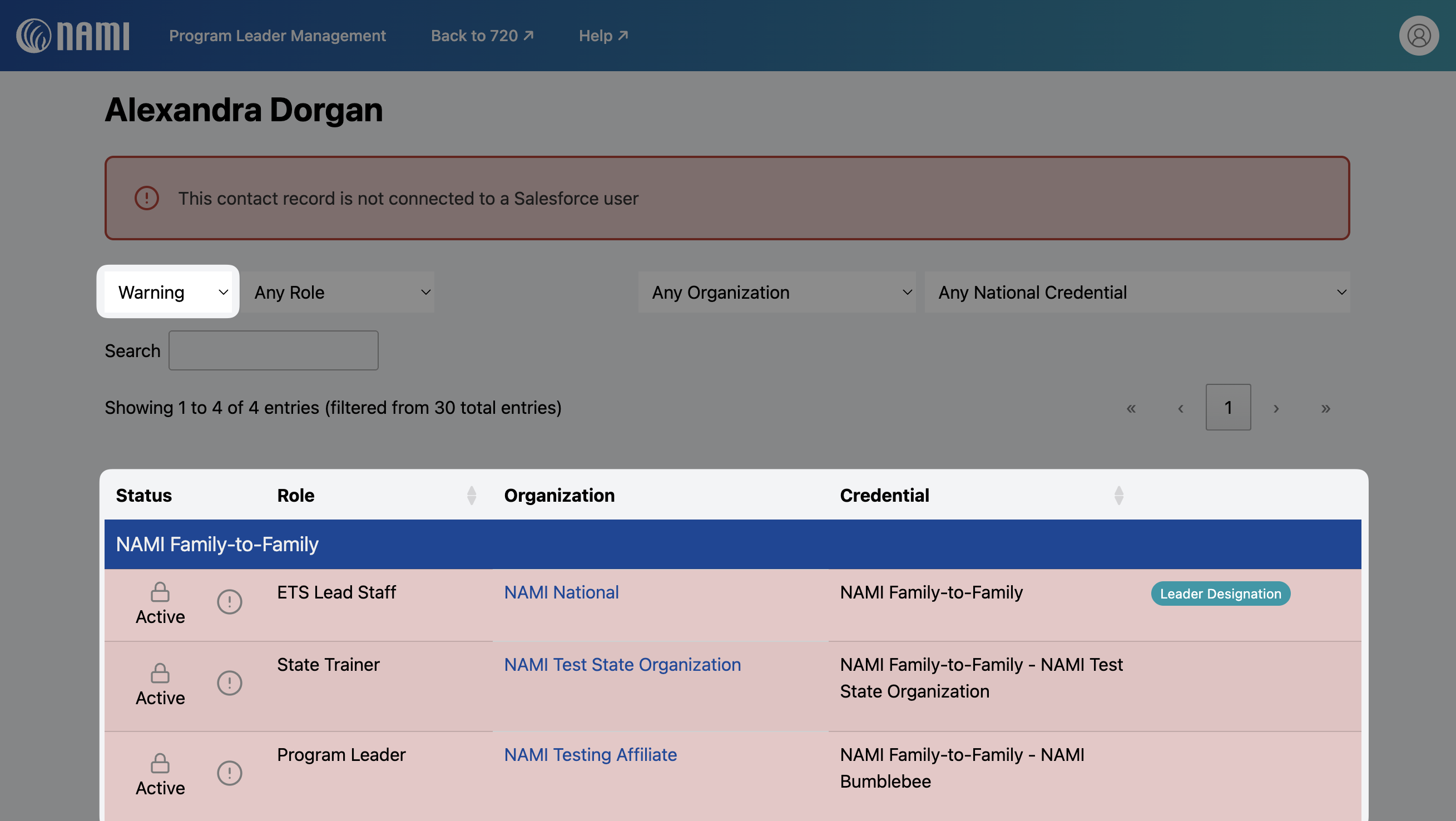The width and height of the screenshot is (1456, 821).
Task: Click the warning icon on Program Leader row
Action: [230, 773]
